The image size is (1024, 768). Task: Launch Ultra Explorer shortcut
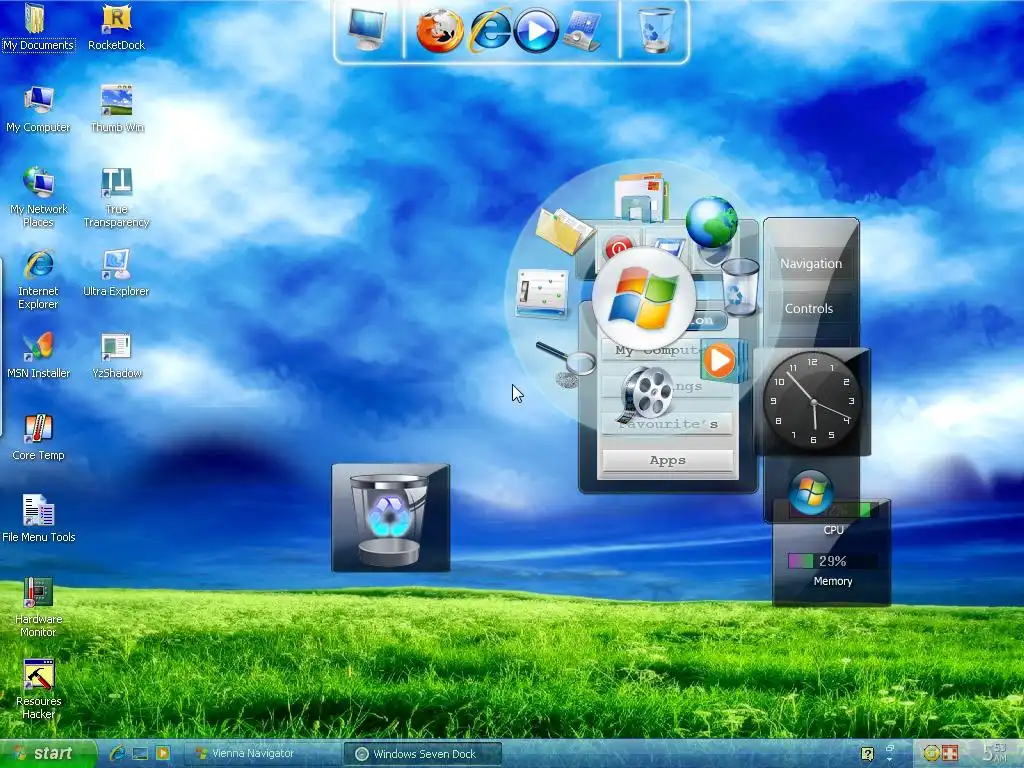click(x=116, y=274)
